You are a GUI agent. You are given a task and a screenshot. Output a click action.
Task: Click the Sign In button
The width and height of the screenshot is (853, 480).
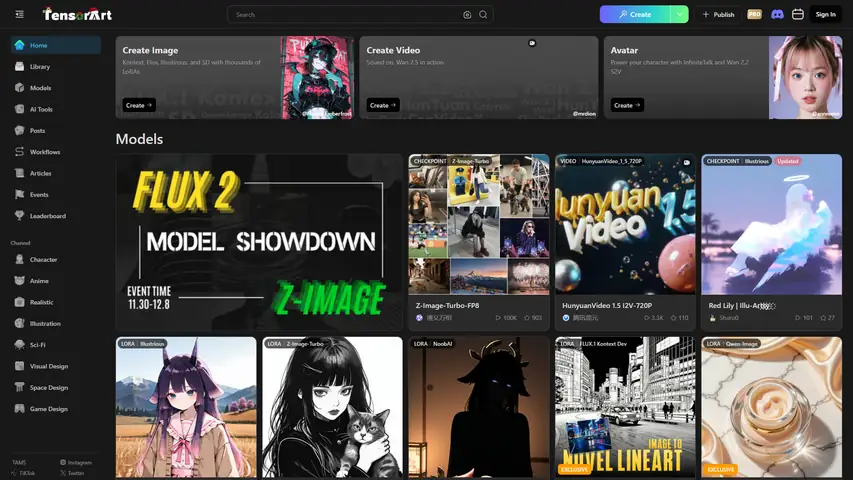[825, 15]
